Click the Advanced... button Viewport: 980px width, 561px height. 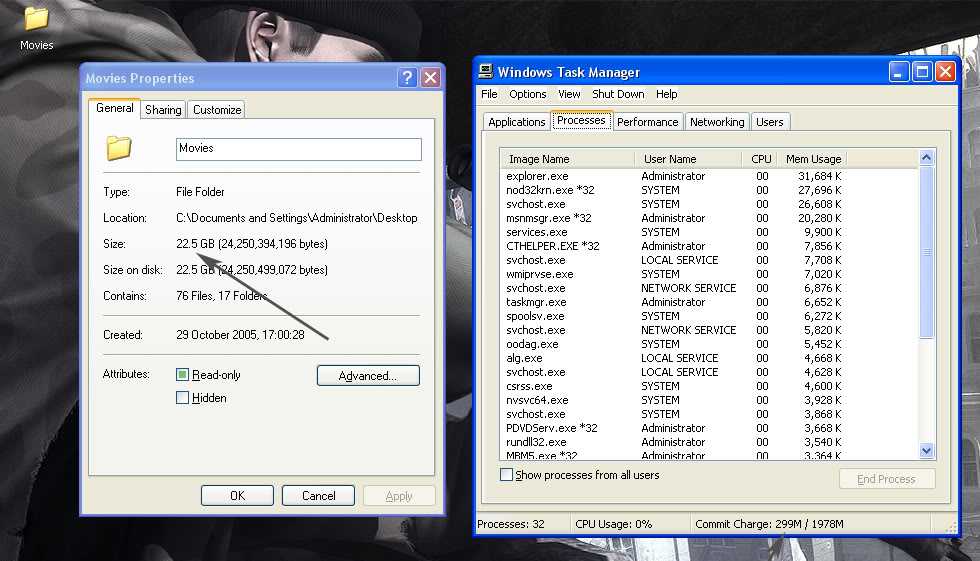coord(368,376)
